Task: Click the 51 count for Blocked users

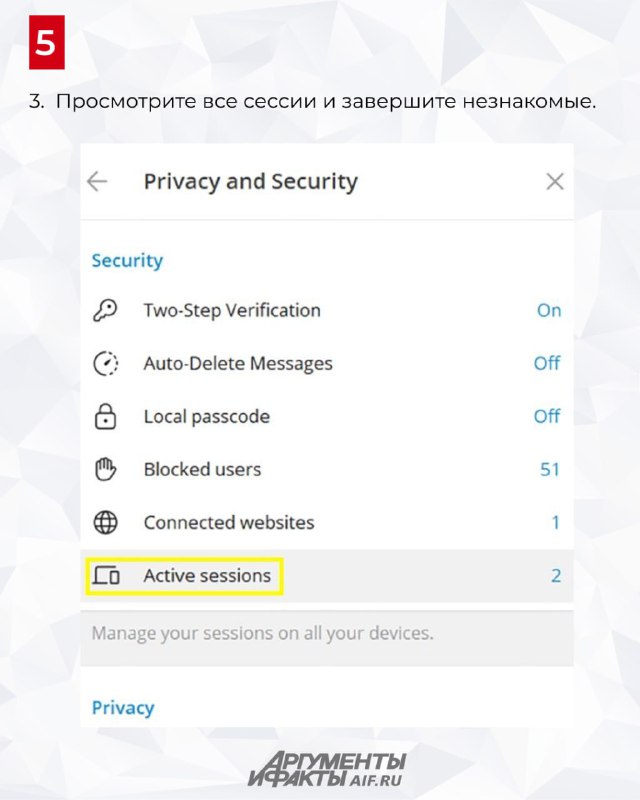Action: 550,469
